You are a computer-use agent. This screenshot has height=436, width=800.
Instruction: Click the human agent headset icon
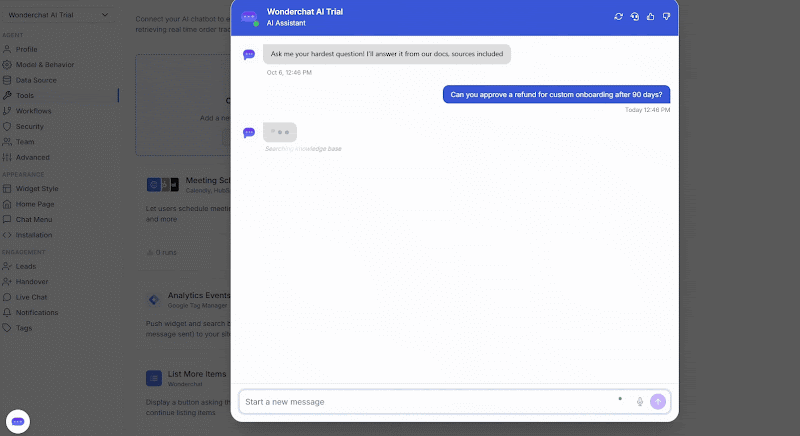point(634,16)
